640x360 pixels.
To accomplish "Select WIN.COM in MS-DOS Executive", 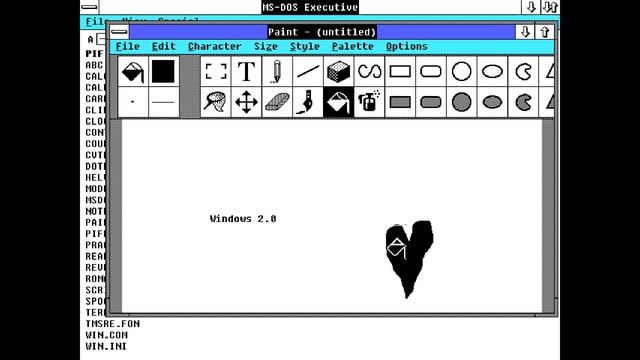I will click(107, 335).
